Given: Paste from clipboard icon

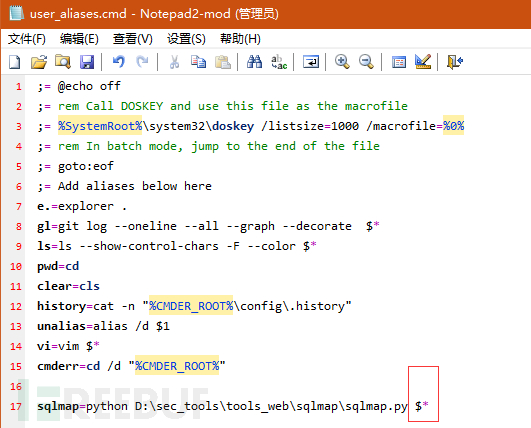Looking at the screenshot, I should 222,62.
